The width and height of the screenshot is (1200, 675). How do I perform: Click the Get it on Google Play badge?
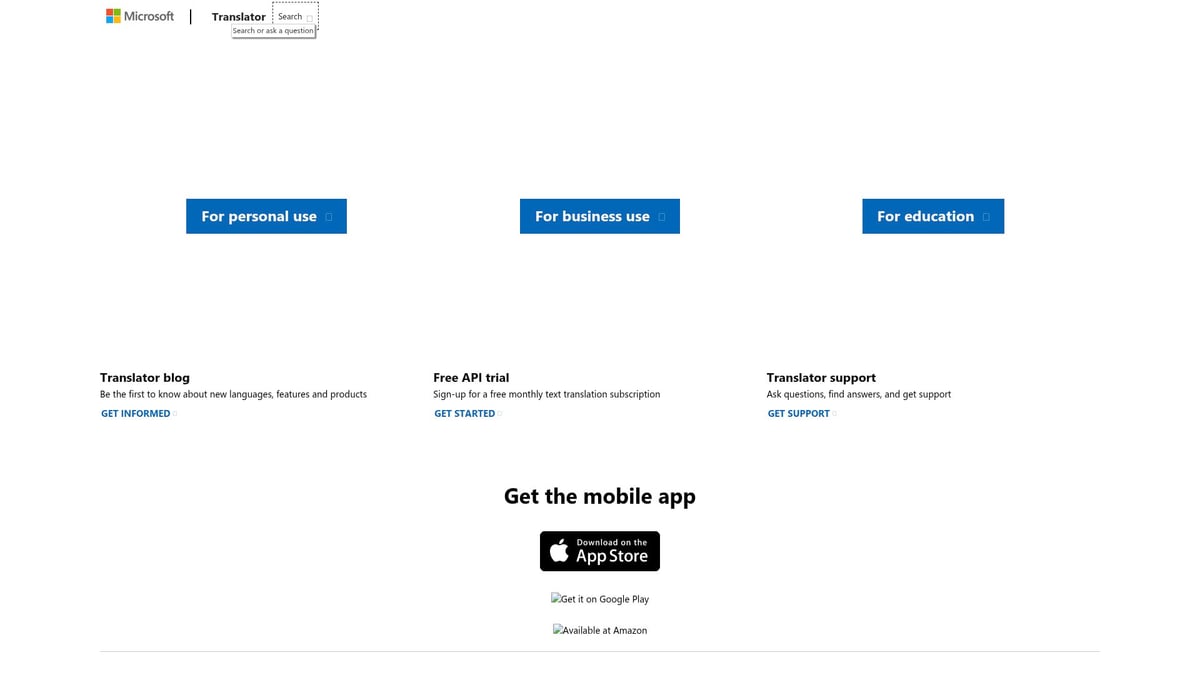[599, 598]
